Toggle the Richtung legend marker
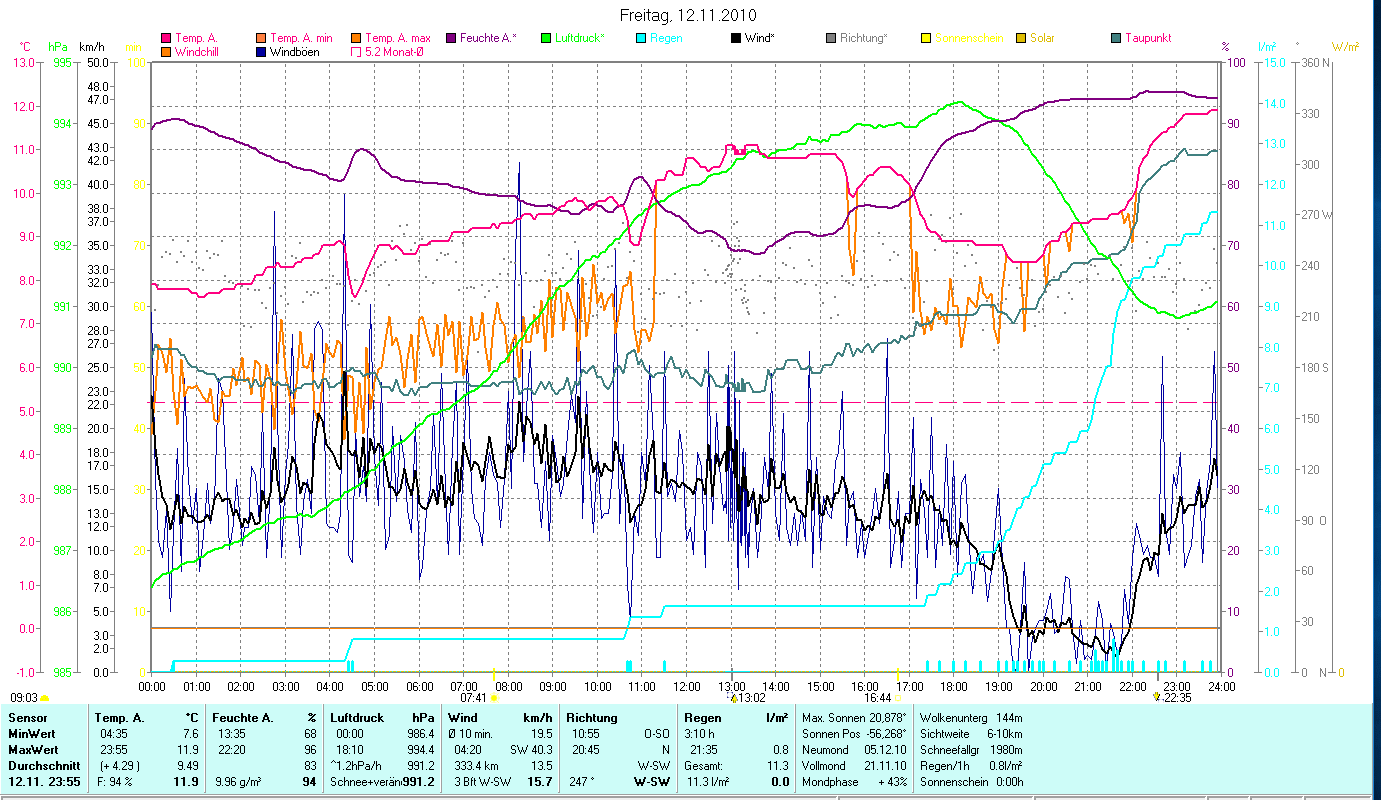1381x800 pixels. (x=830, y=38)
